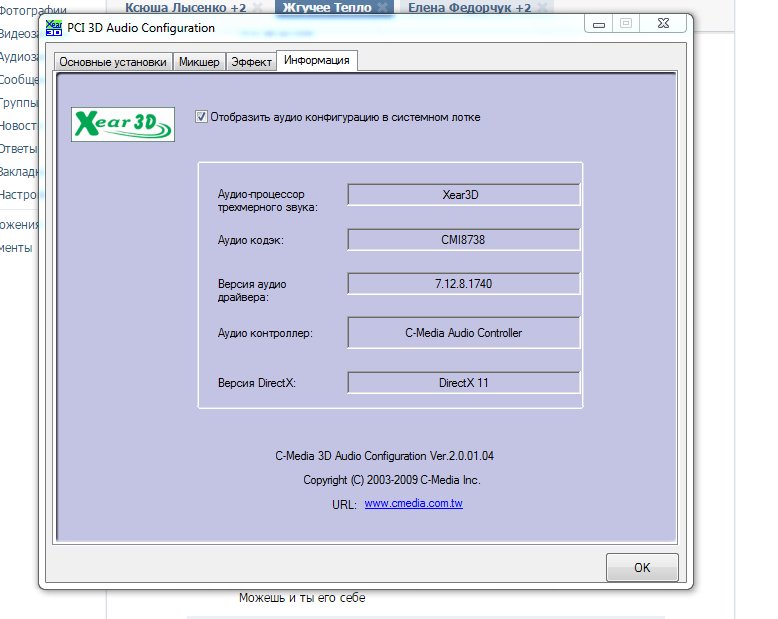Click the PCI 3D Audio Configuration title icon
This screenshot has height=619, width=778.
tap(54, 28)
